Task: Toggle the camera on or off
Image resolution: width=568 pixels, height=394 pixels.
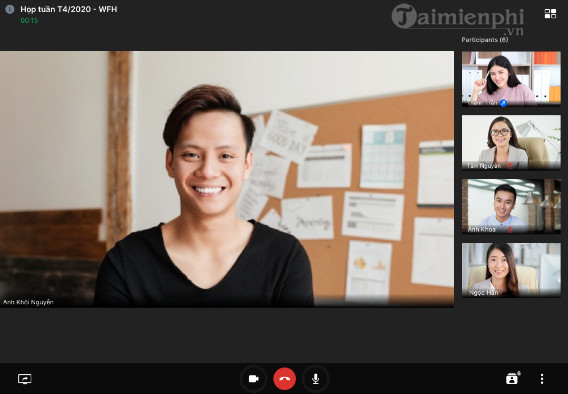Action: pyautogui.click(x=254, y=379)
